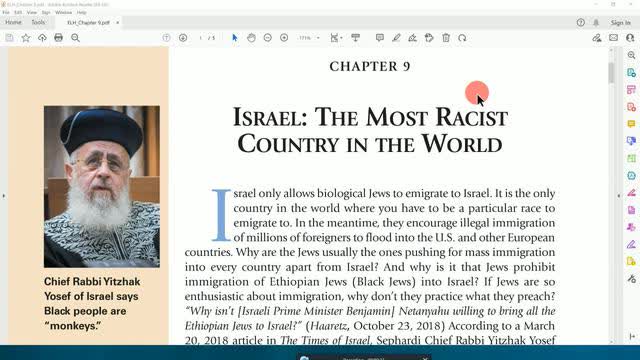Zoom out with minus button
640x360 pixels.
(x=267, y=38)
